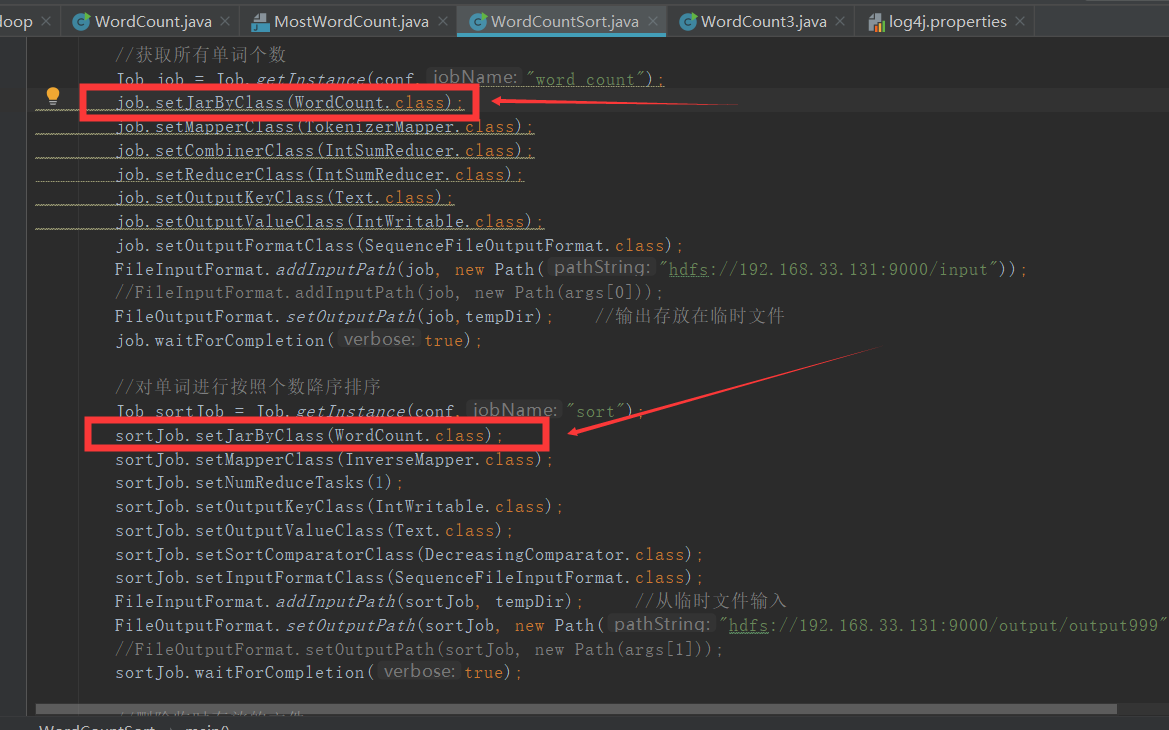Switch to the WordCount3.java tab

[x=763, y=22]
